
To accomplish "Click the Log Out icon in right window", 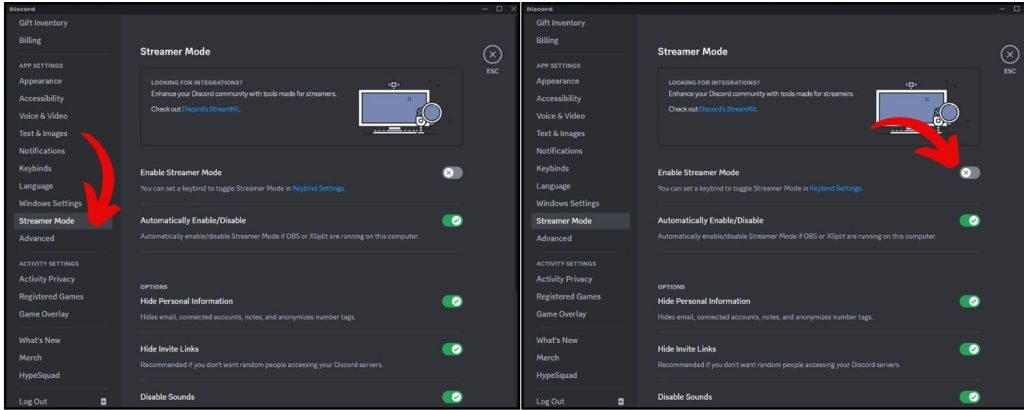I will [x=620, y=402].
